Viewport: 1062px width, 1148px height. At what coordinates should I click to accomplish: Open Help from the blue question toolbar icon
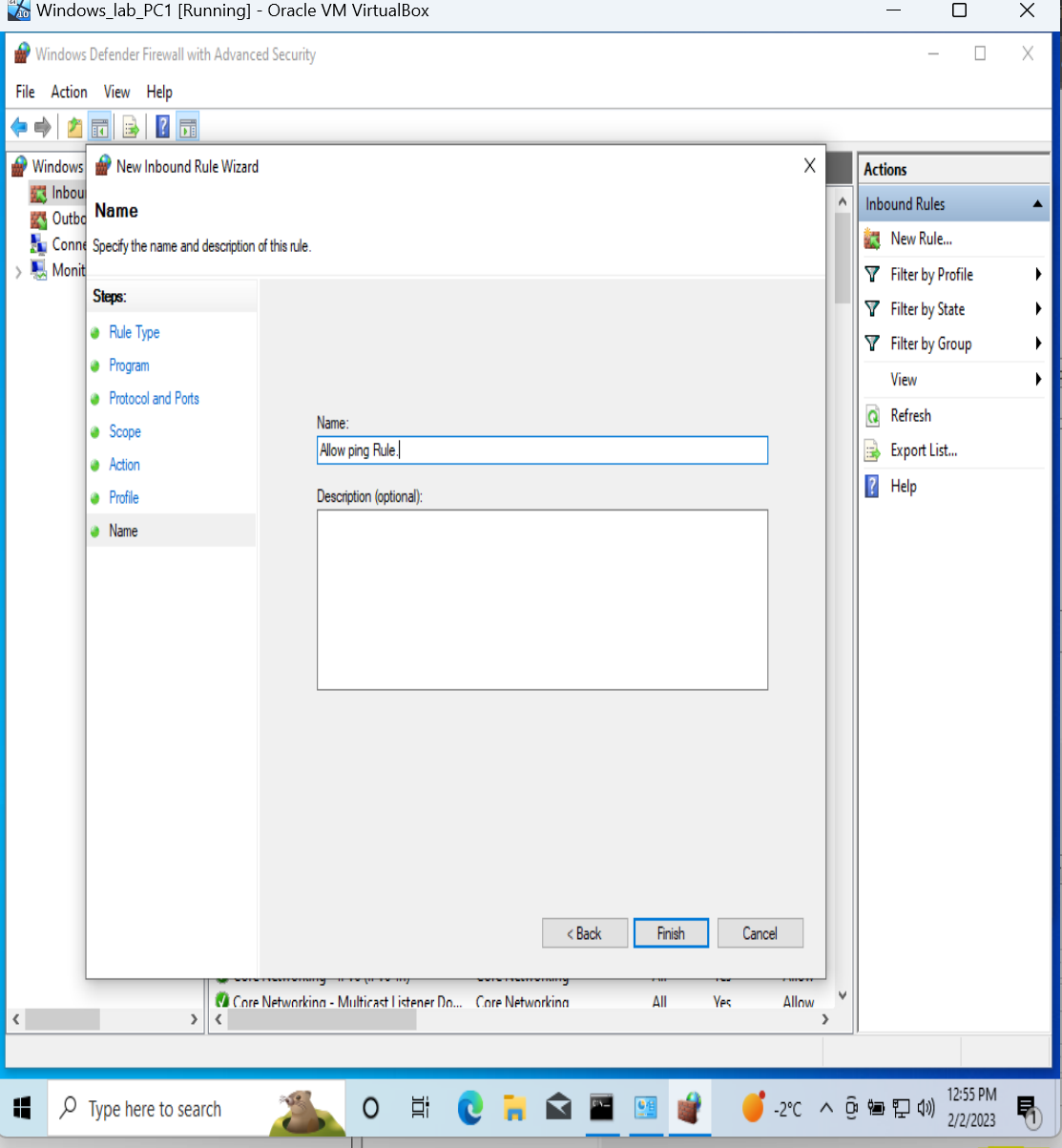click(162, 127)
